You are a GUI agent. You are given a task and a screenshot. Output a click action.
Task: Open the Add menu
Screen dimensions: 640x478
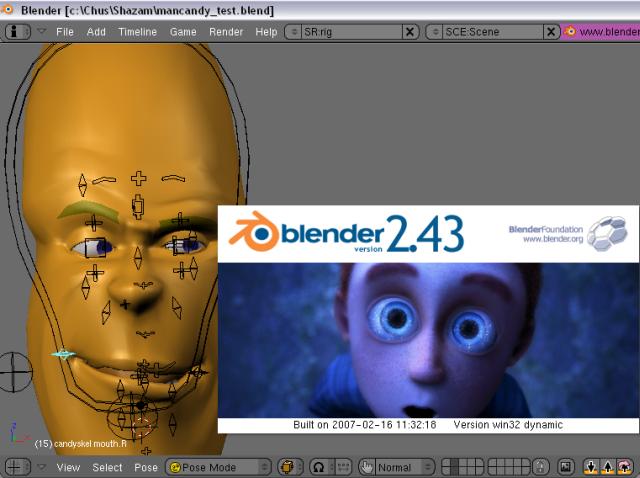pos(96,32)
